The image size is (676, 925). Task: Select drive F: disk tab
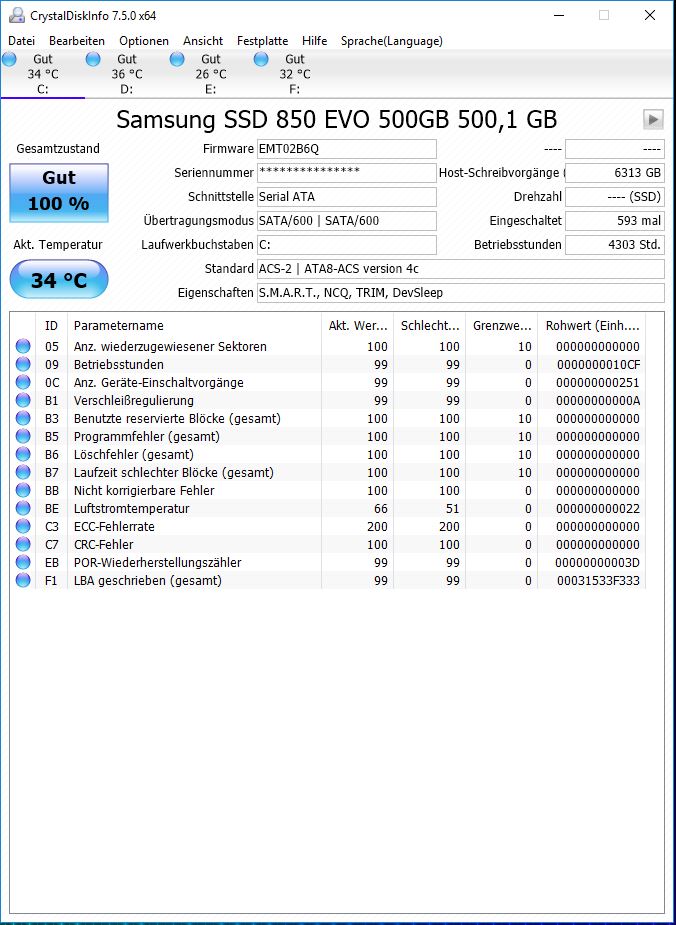(294, 74)
